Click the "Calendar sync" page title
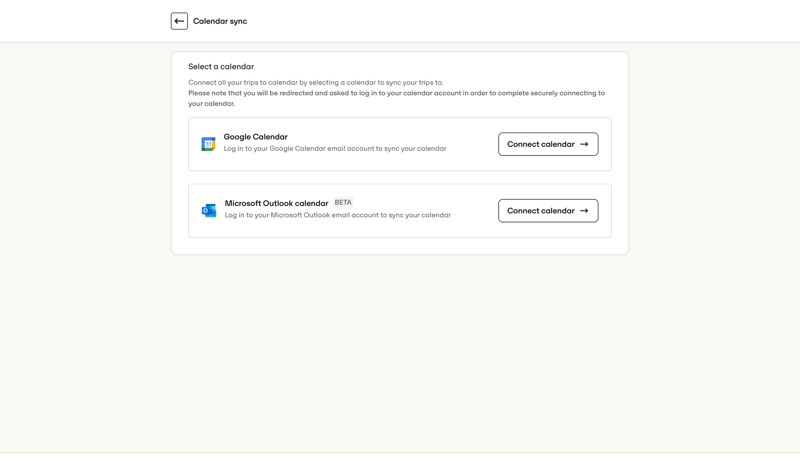 click(x=220, y=21)
